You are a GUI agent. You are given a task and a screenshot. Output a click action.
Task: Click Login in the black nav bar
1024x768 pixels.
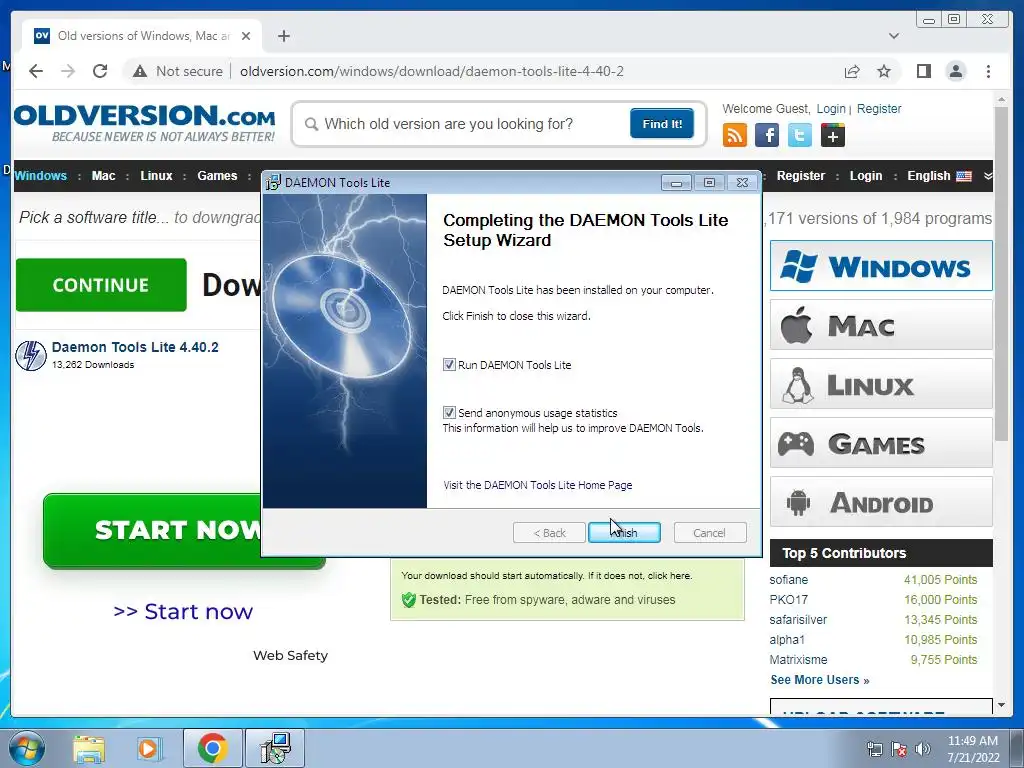click(866, 176)
